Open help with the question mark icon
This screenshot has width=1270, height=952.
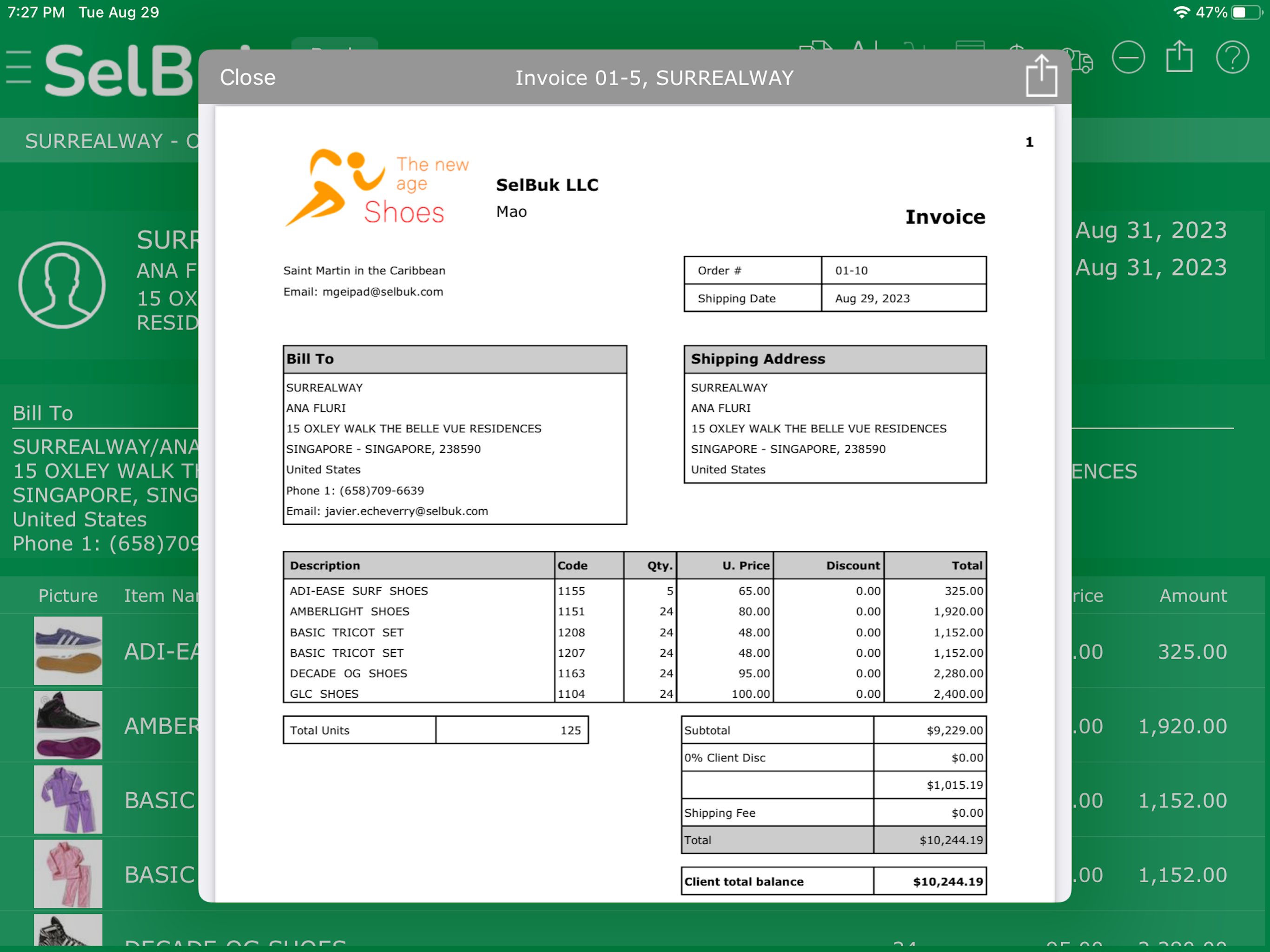(x=1232, y=58)
